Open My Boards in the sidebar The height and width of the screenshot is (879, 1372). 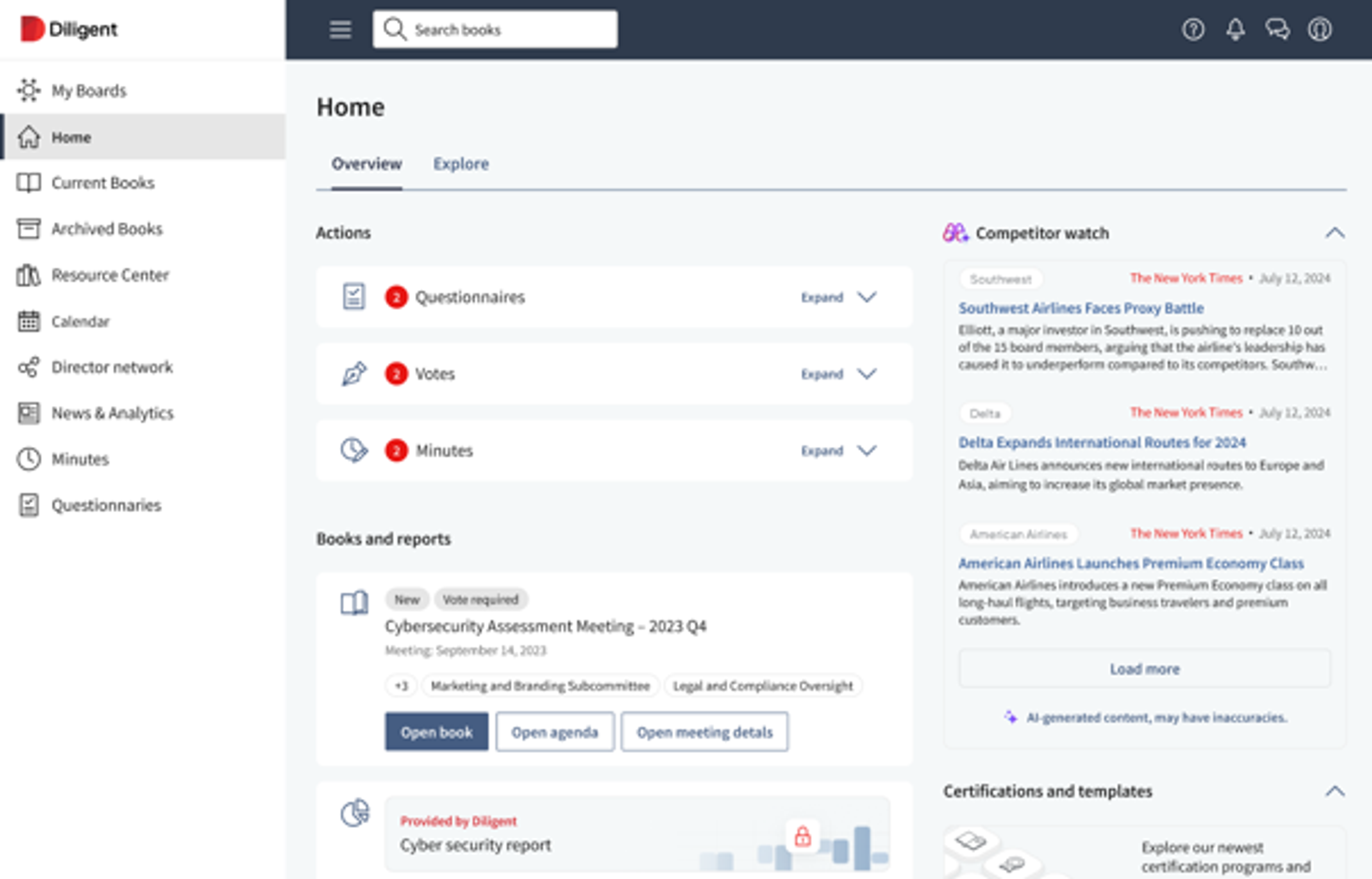point(143,90)
